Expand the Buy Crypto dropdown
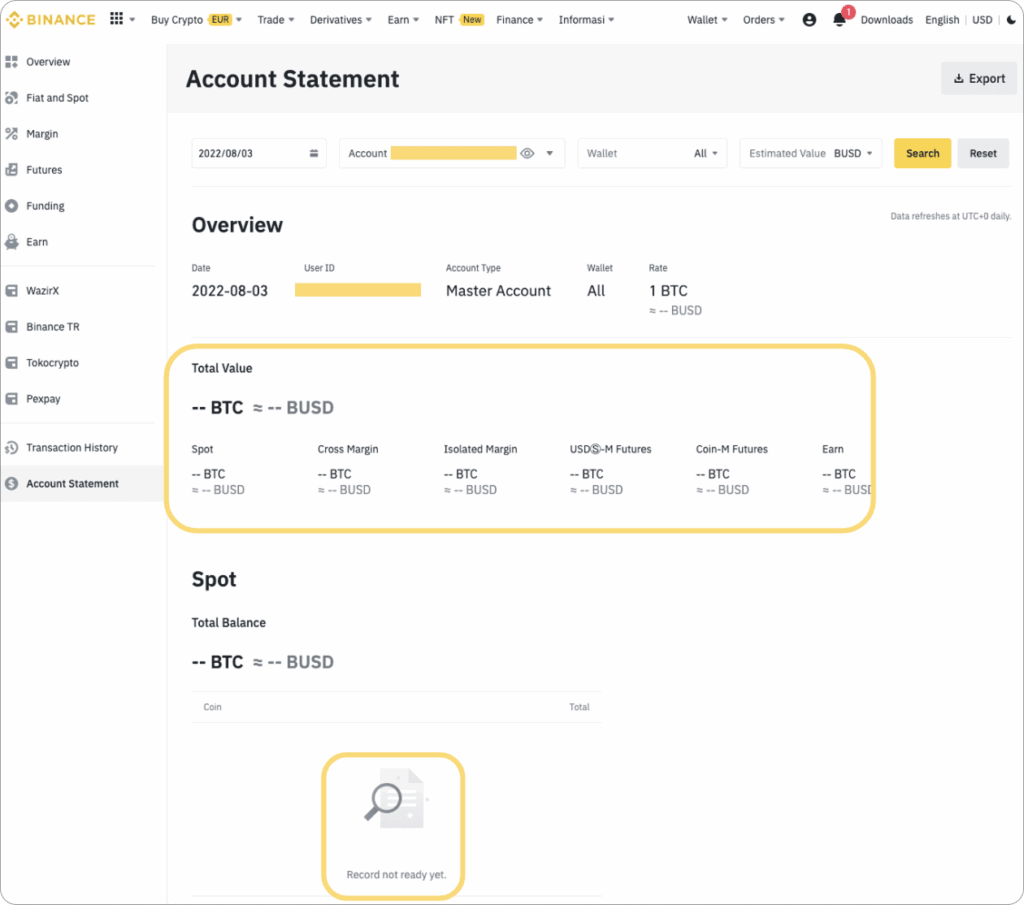 point(196,20)
